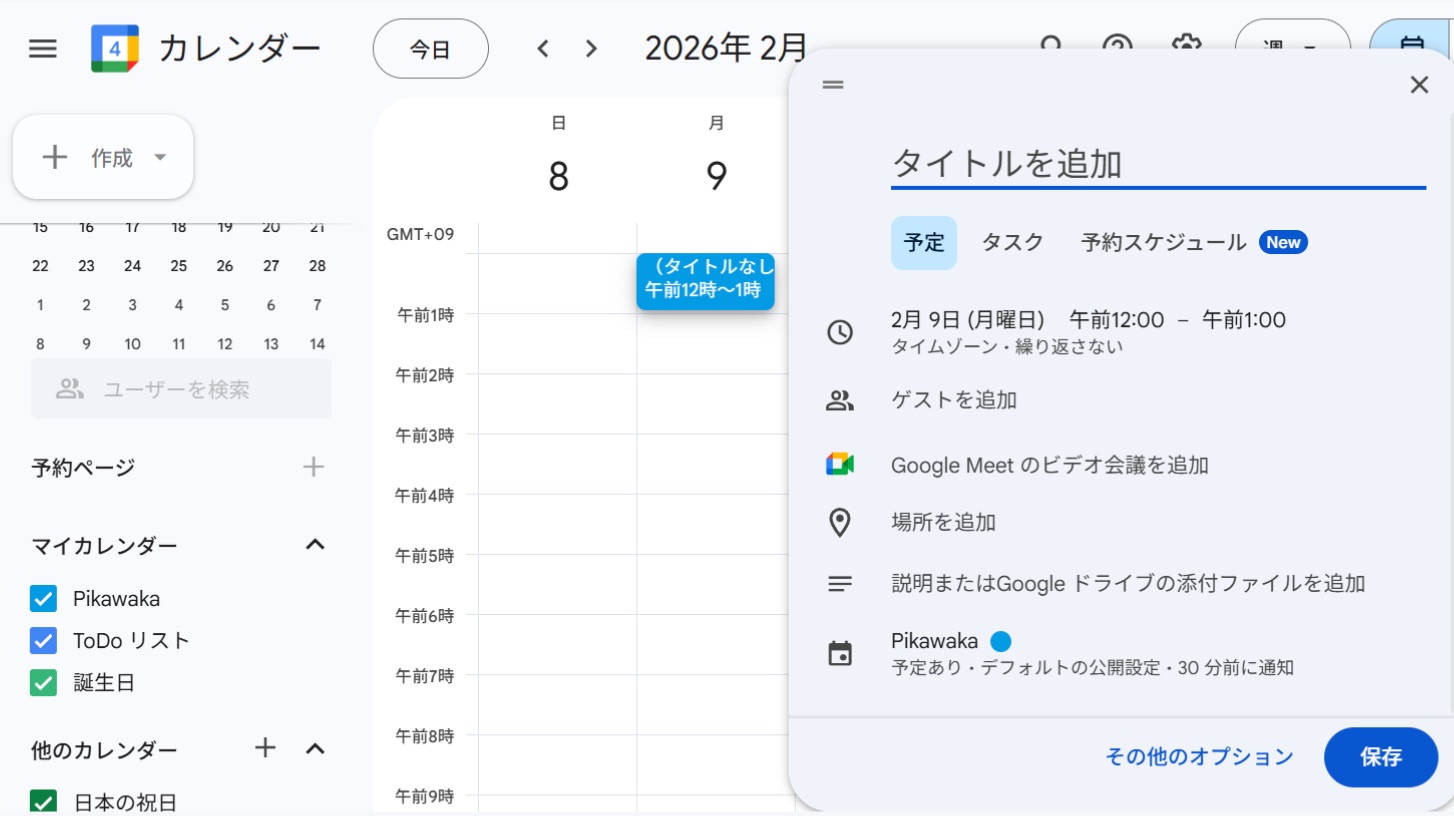The image size is (1454, 816).
Task: Switch to the タスク tab
Action: pyautogui.click(x=1012, y=242)
